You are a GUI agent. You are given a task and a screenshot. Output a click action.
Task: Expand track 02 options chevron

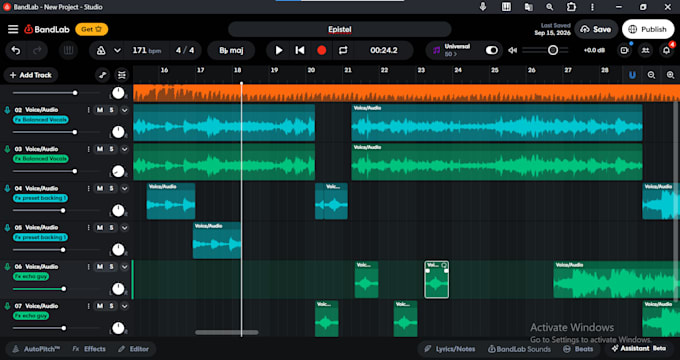[x=124, y=110]
